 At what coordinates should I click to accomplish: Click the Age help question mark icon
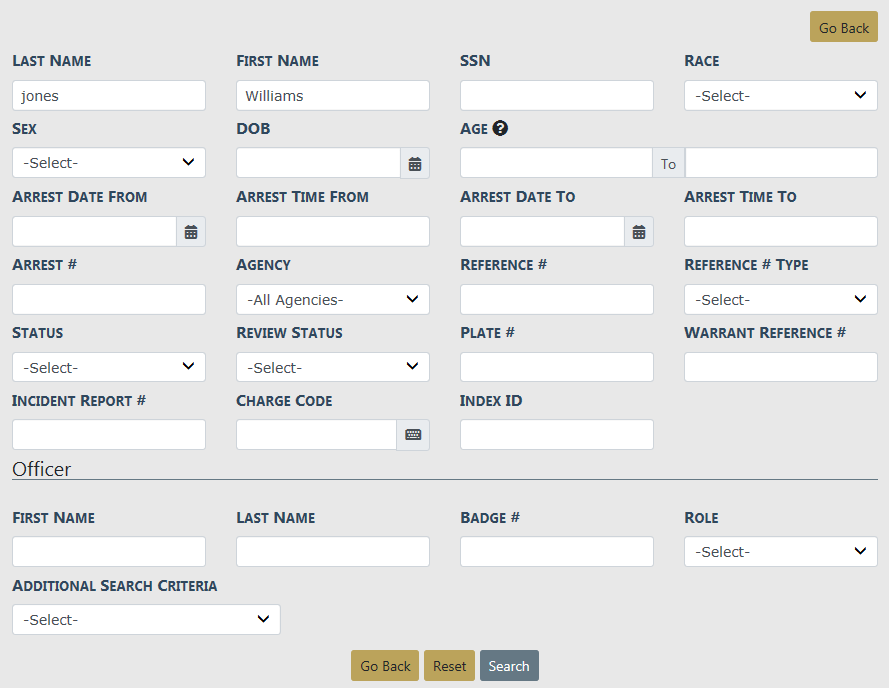pyautogui.click(x=500, y=128)
